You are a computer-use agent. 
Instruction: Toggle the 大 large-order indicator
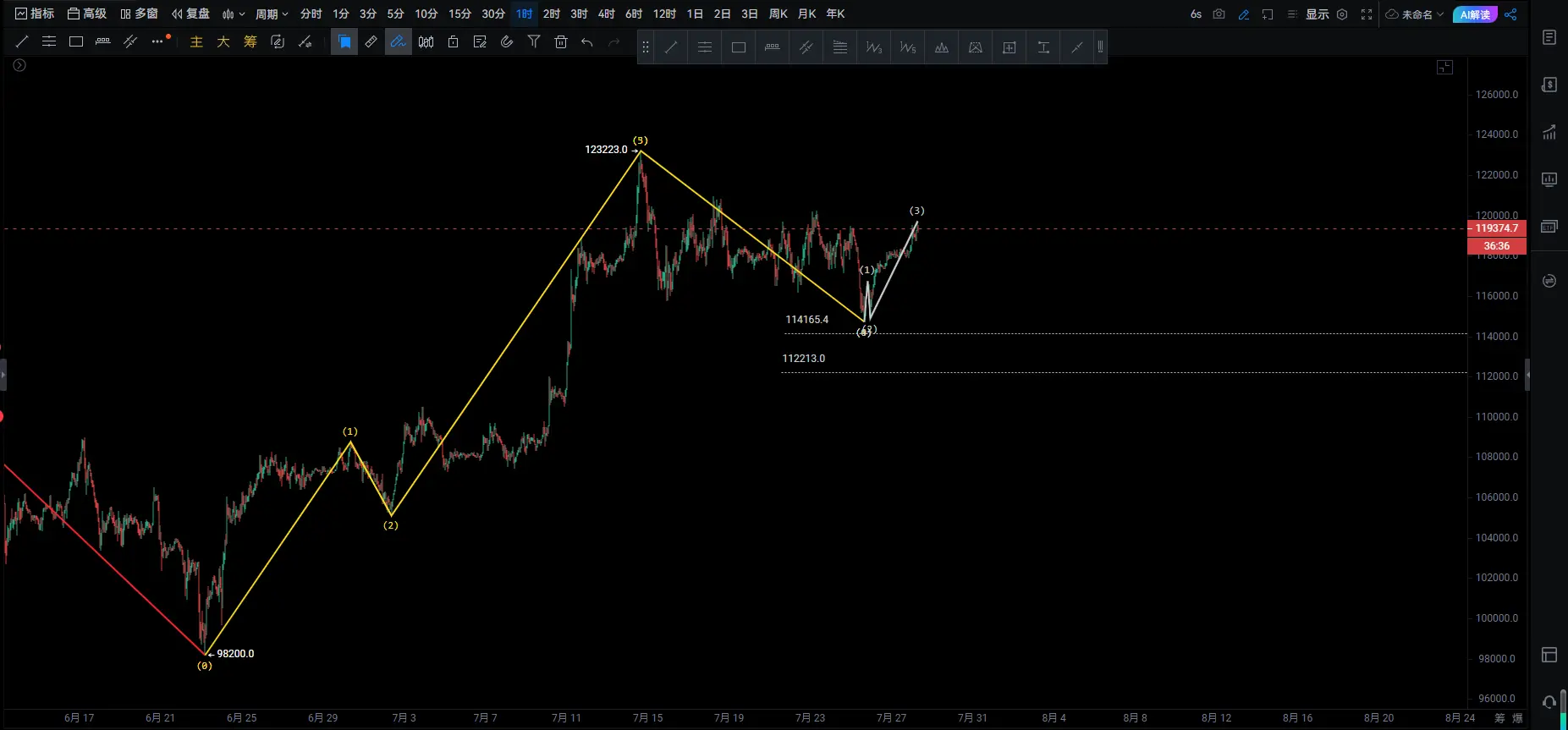223,41
